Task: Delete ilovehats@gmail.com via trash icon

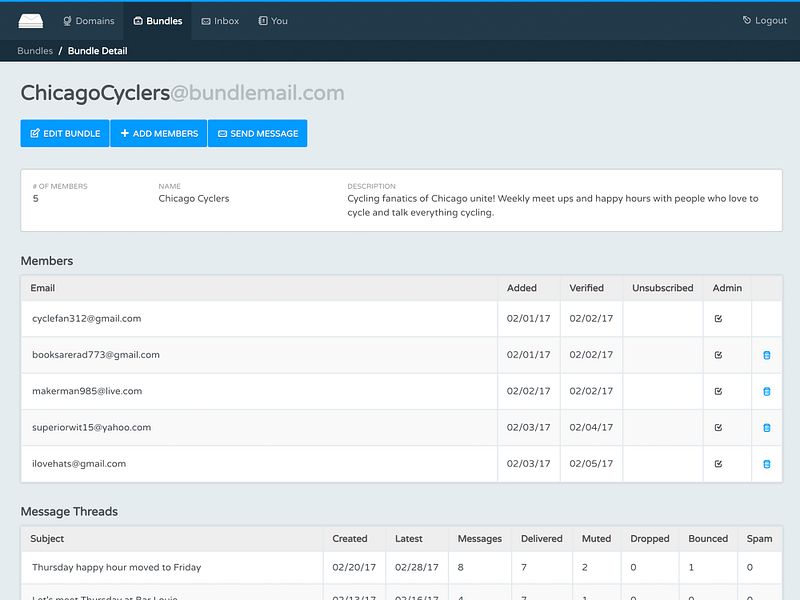Action: click(767, 464)
